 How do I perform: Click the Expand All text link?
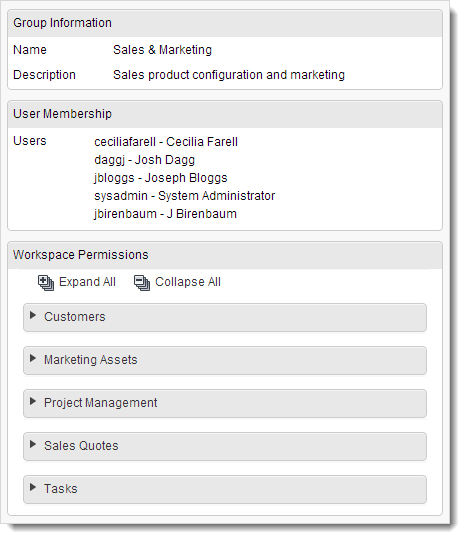click(x=87, y=282)
